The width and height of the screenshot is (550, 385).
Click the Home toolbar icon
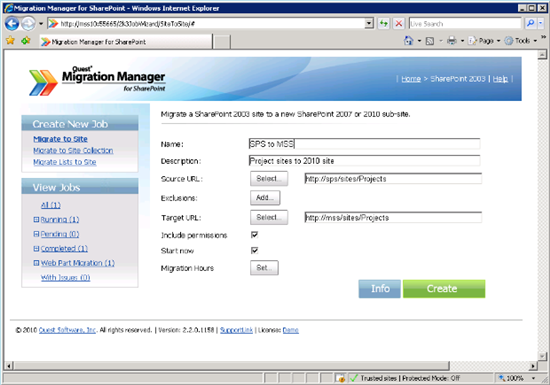pos(409,41)
